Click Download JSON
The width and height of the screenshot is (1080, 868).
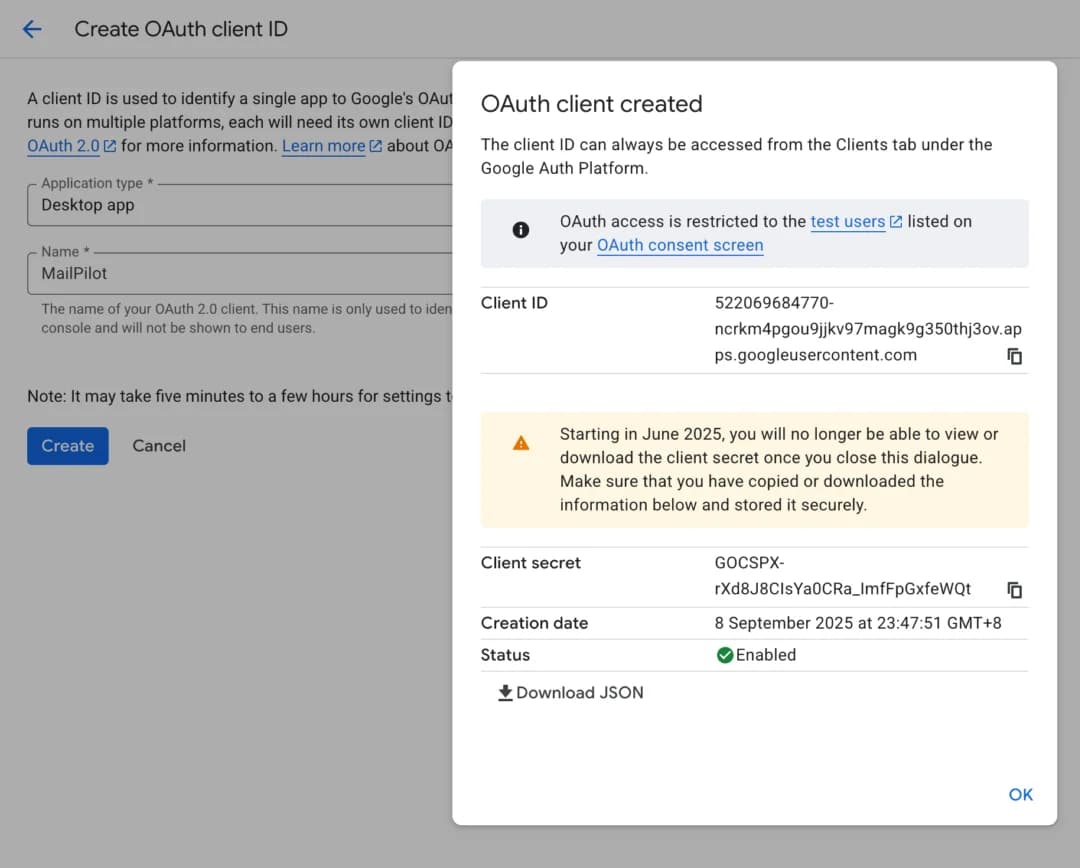click(x=578, y=692)
